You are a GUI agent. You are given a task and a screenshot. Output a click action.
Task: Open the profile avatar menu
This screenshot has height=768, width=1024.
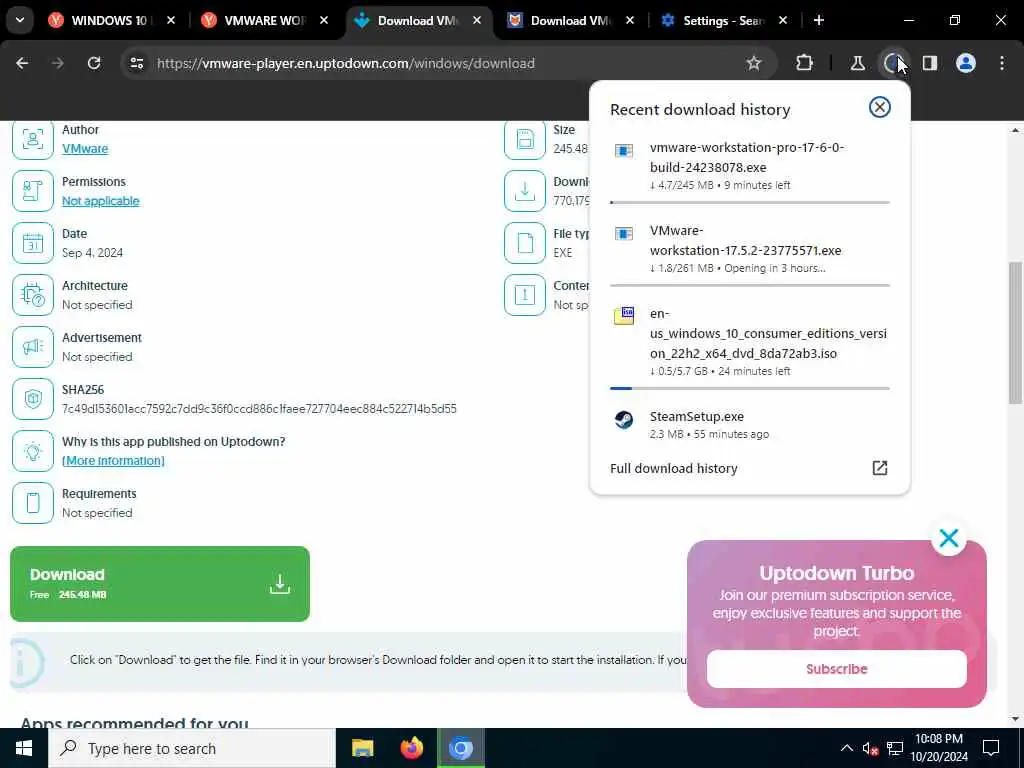click(966, 63)
